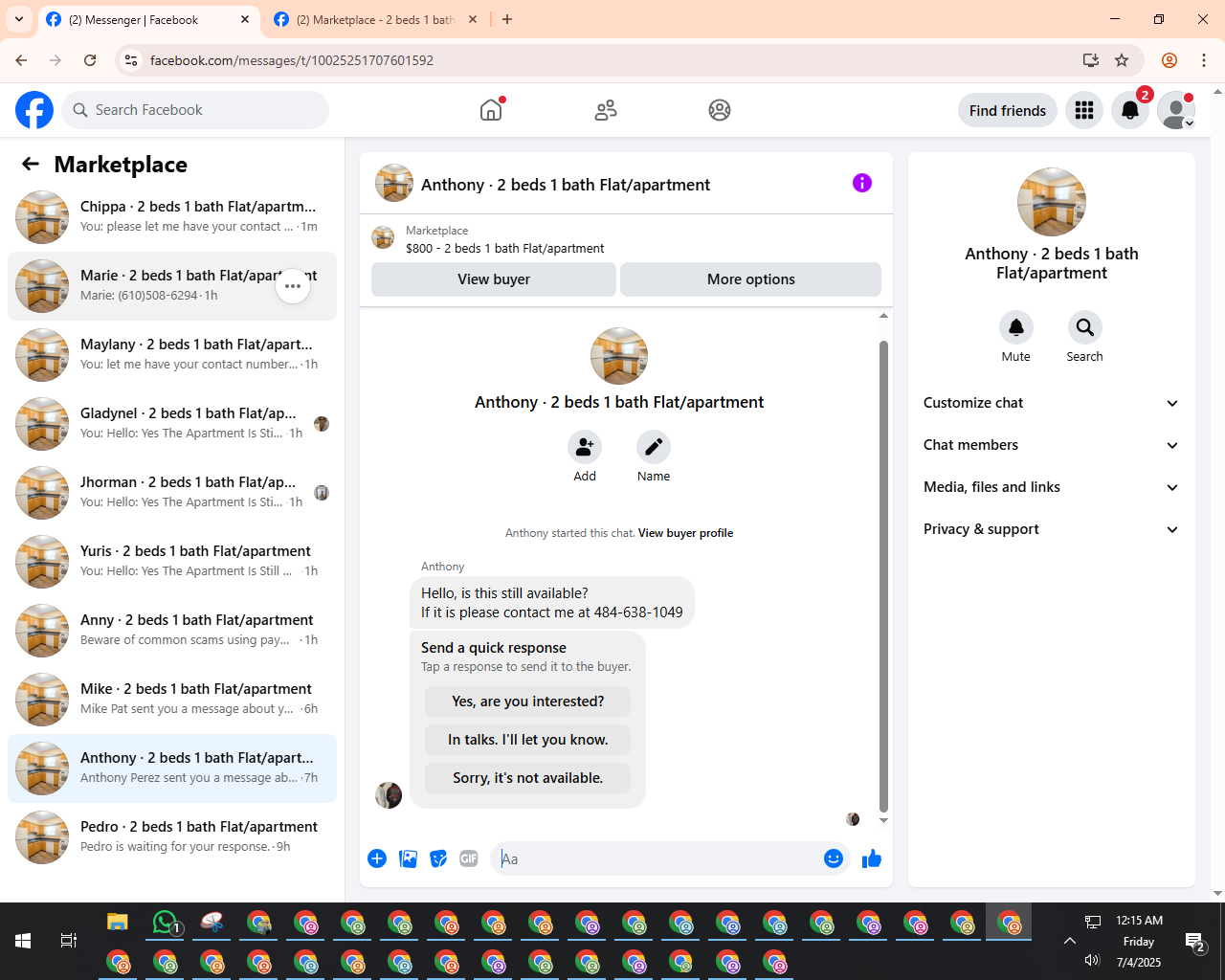
Task: Search in conversation
Action: click(1085, 327)
